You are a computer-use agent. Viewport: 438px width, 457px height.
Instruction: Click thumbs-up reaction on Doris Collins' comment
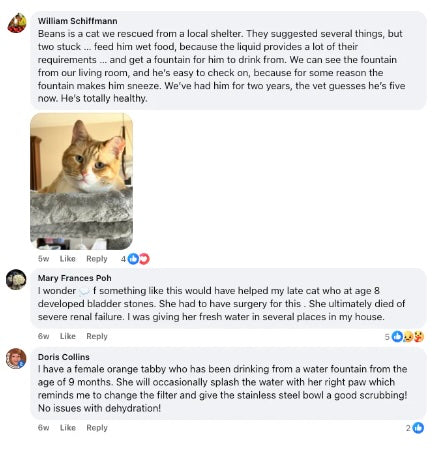(x=418, y=428)
